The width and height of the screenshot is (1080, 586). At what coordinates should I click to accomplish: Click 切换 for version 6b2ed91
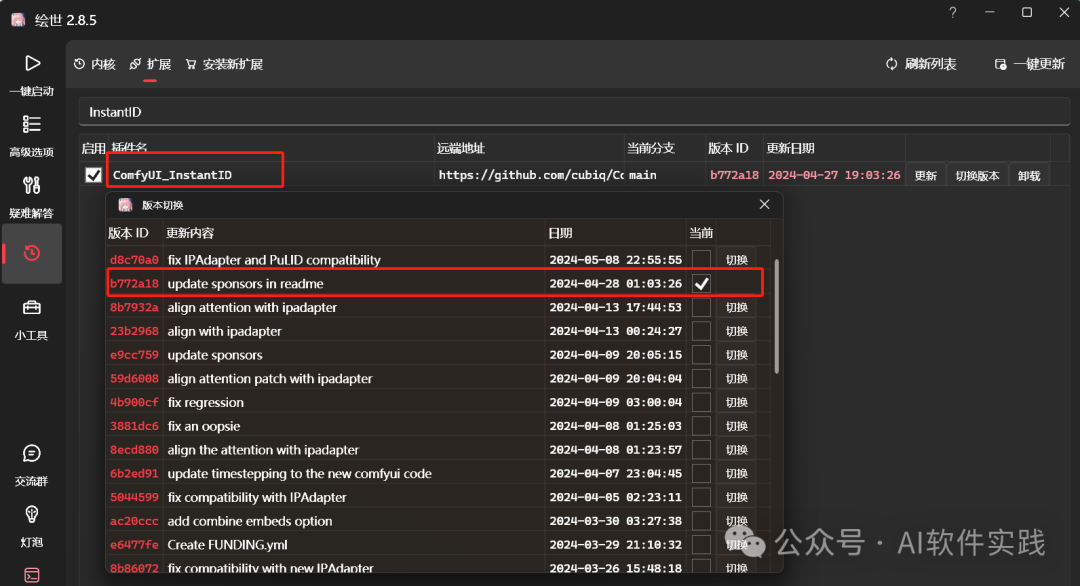[x=736, y=474]
